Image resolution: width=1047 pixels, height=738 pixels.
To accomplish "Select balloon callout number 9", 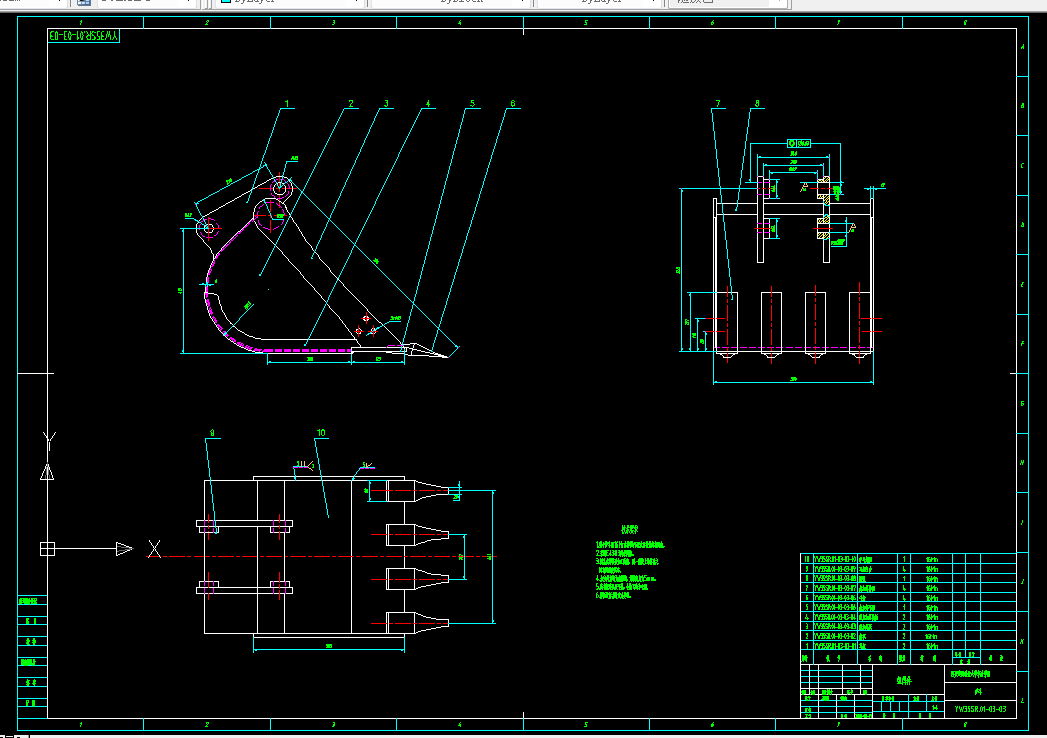I will click(212, 433).
